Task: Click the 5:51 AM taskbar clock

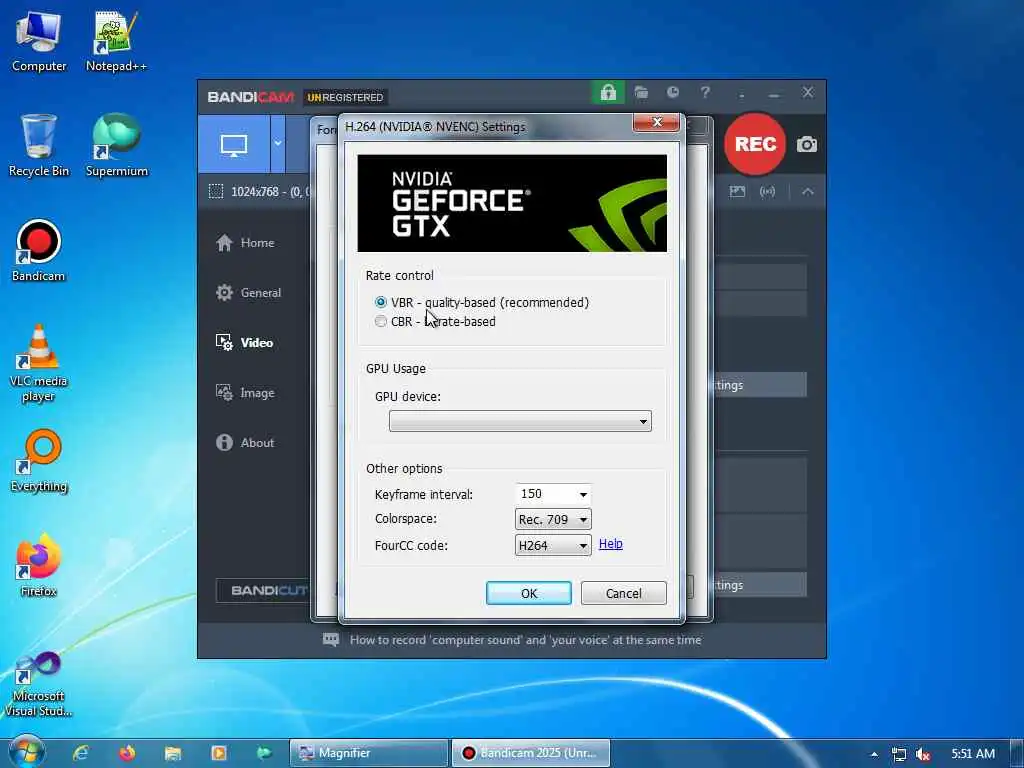Action: 973,754
